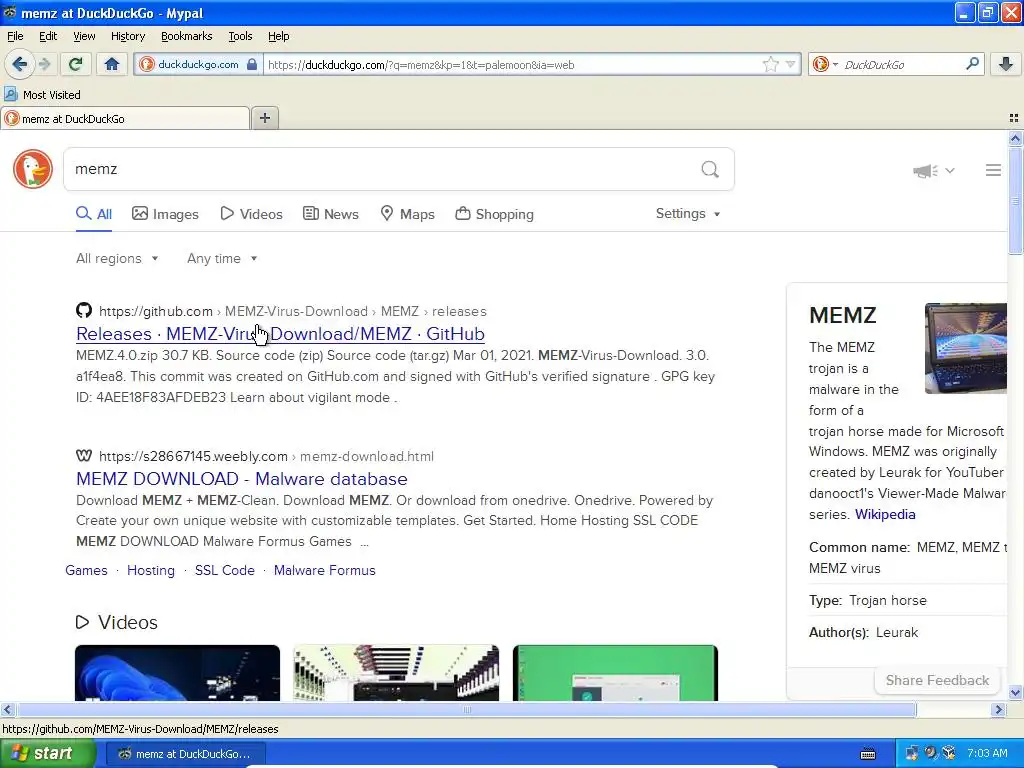
Task: Click the GitHub favicon in first result
Action: pyautogui.click(x=84, y=310)
